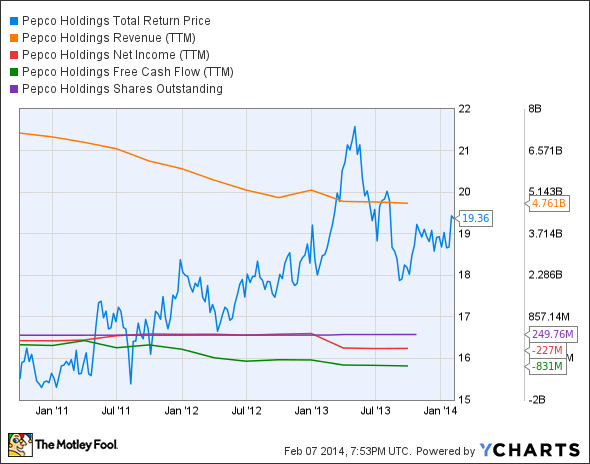
Task: Click the red Net Income legend swatch
Action: [14, 55]
